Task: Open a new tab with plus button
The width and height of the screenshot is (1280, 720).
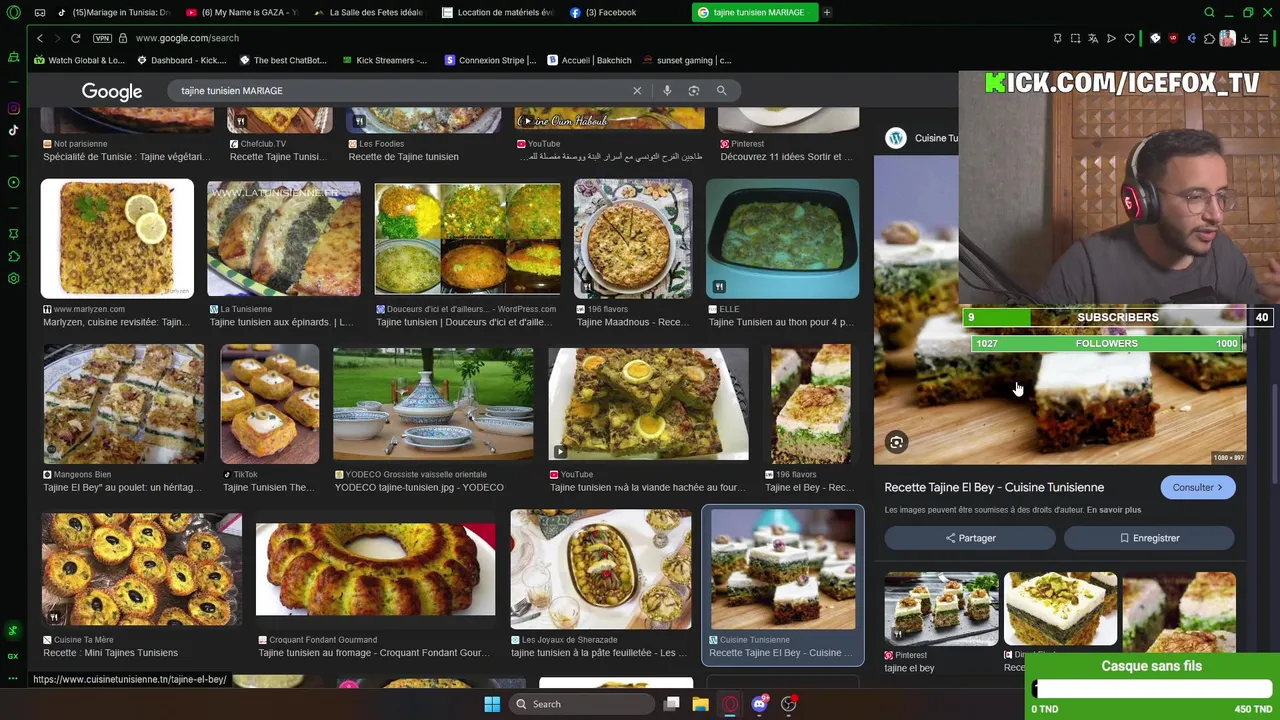Action: coord(827,12)
